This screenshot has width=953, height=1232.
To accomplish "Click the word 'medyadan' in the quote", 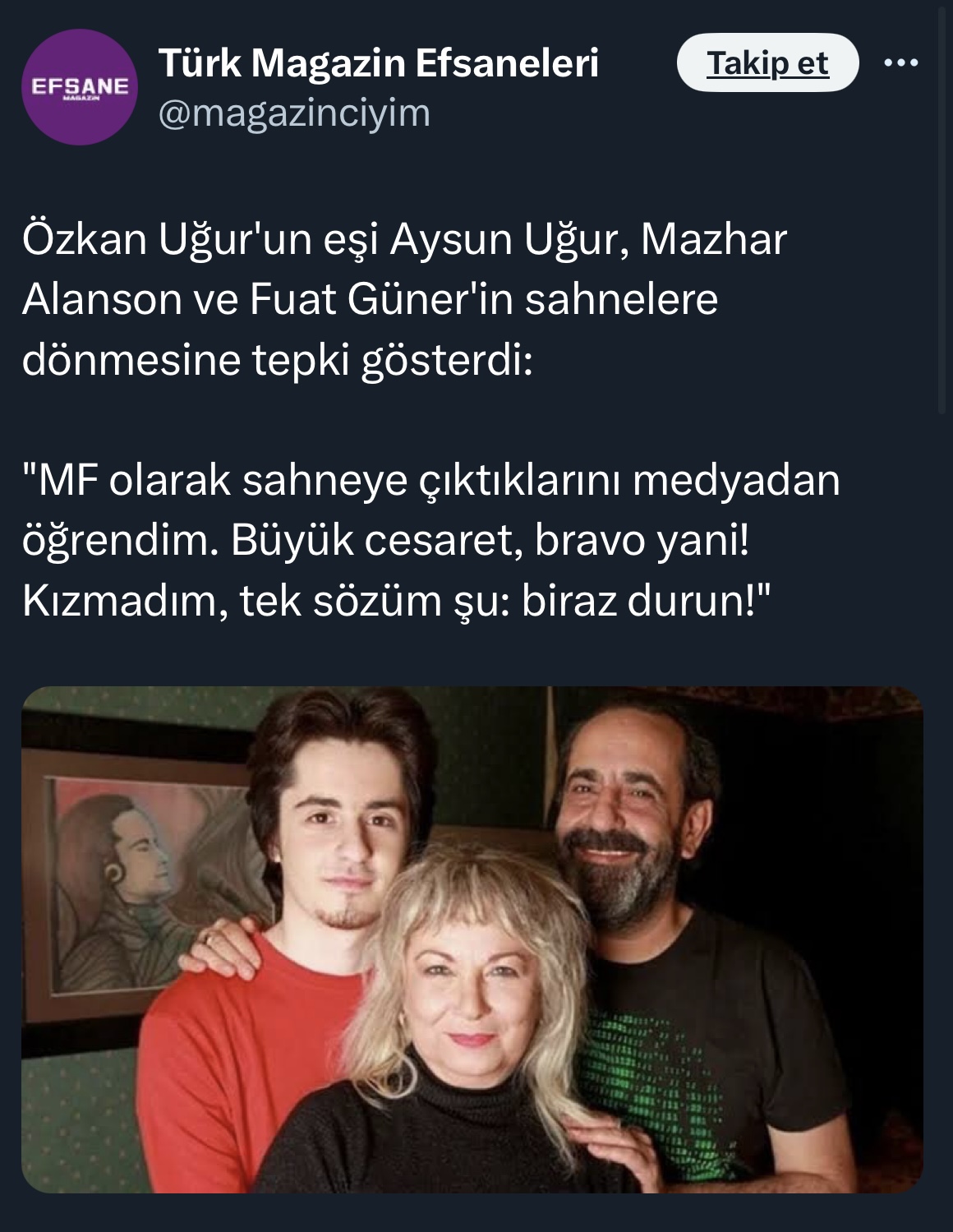I will (736, 482).
